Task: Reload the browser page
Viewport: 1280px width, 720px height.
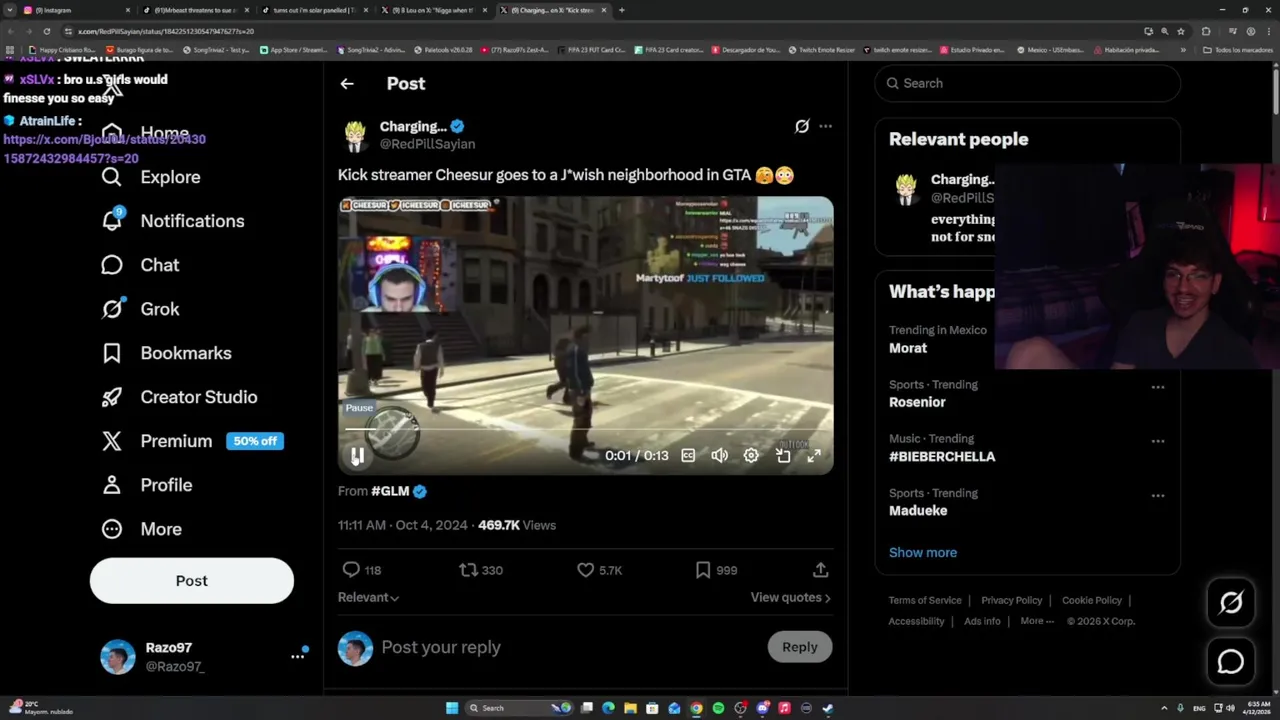Action: click(46, 31)
